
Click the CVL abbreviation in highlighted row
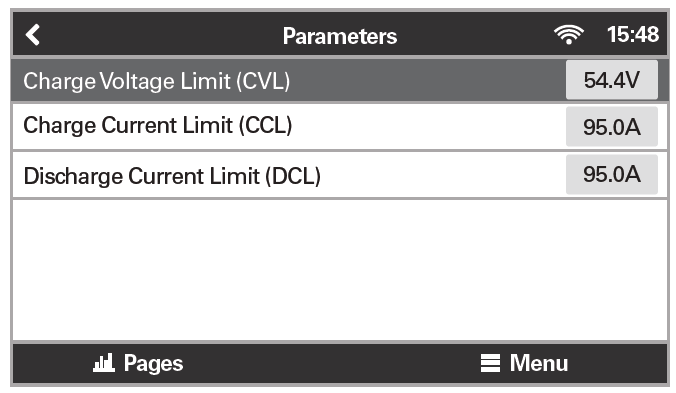pos(263,81)
